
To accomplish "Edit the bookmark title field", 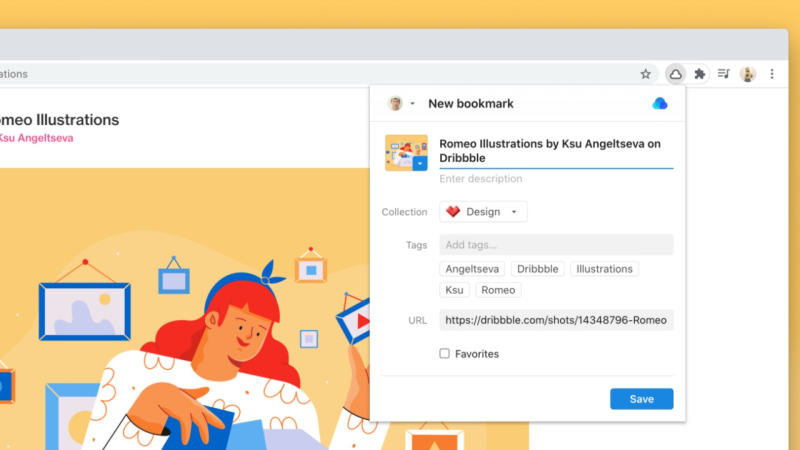I will [556, 151].
